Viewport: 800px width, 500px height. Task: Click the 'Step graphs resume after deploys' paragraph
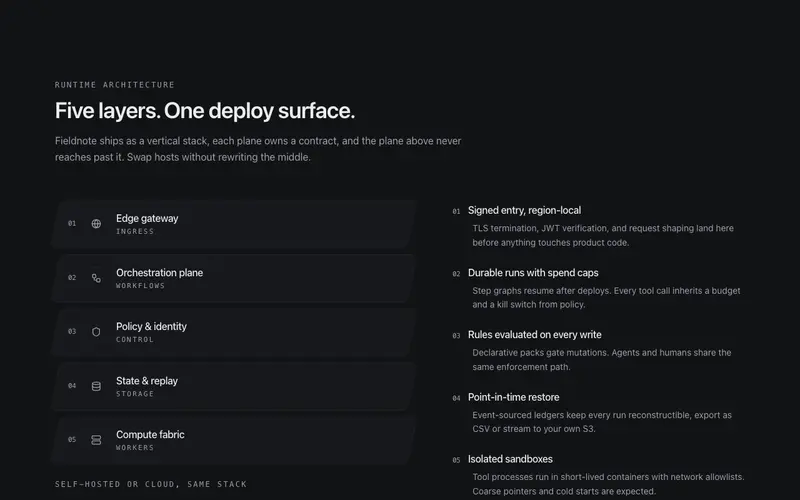point(606,297)
